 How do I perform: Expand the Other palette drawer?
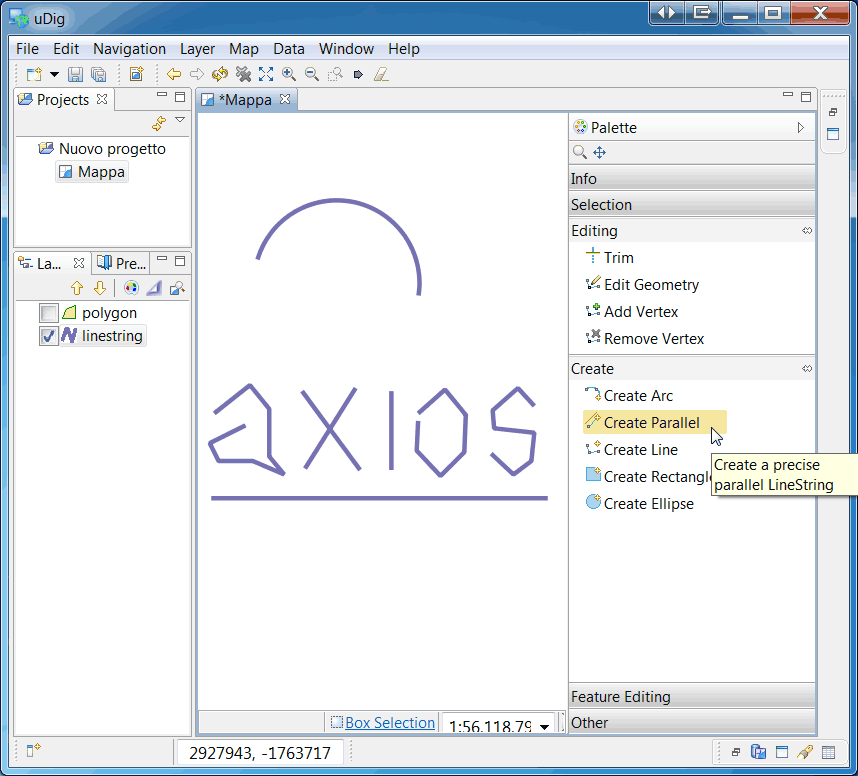(x=692, y=723)
